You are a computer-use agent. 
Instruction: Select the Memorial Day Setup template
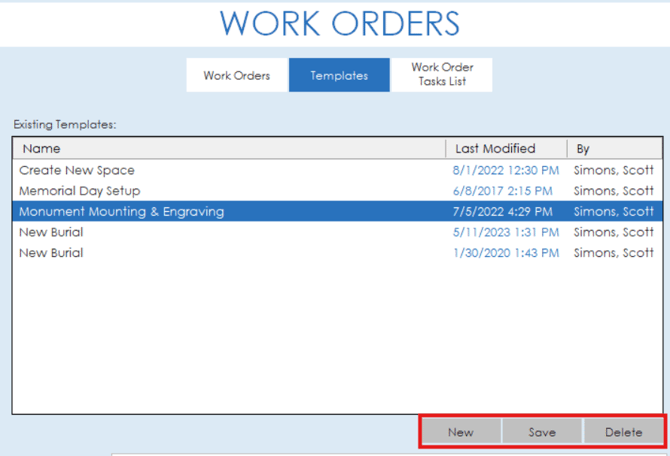point(80,191)
